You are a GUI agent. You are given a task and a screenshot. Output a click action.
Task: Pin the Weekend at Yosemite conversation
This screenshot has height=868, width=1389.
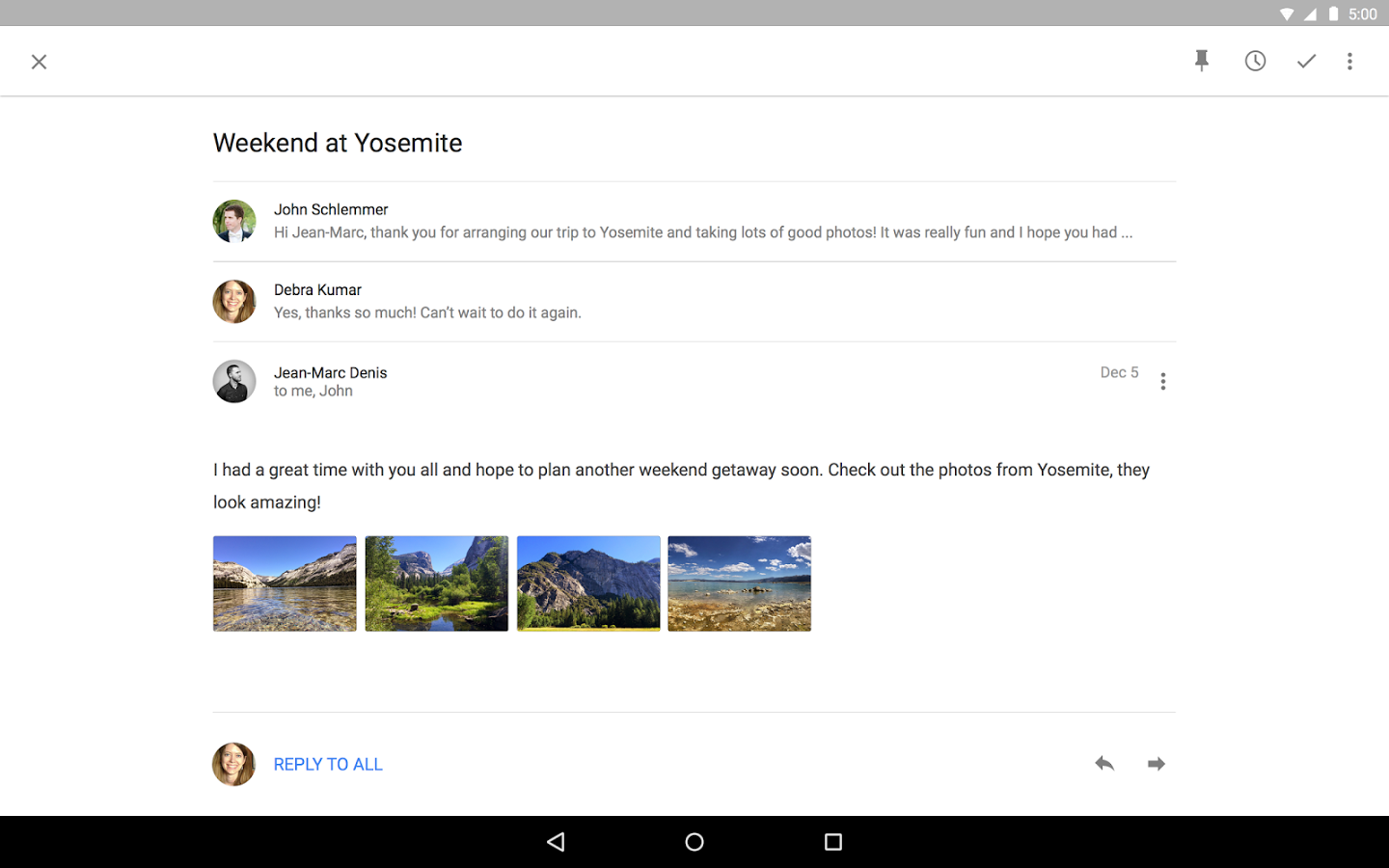click(1201, 61)
